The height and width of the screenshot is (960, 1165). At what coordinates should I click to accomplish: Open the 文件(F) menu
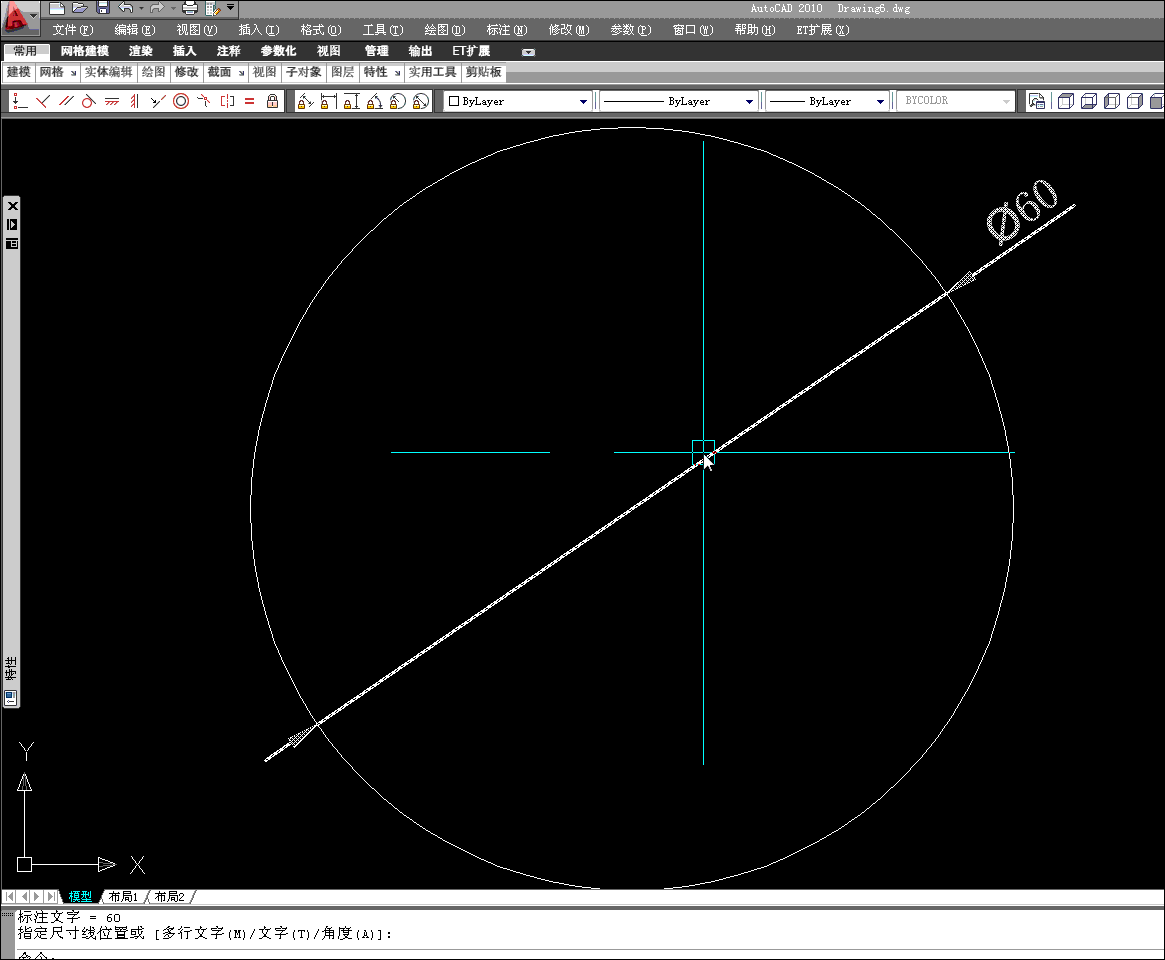pyautogui.click(x=73, y=30)
